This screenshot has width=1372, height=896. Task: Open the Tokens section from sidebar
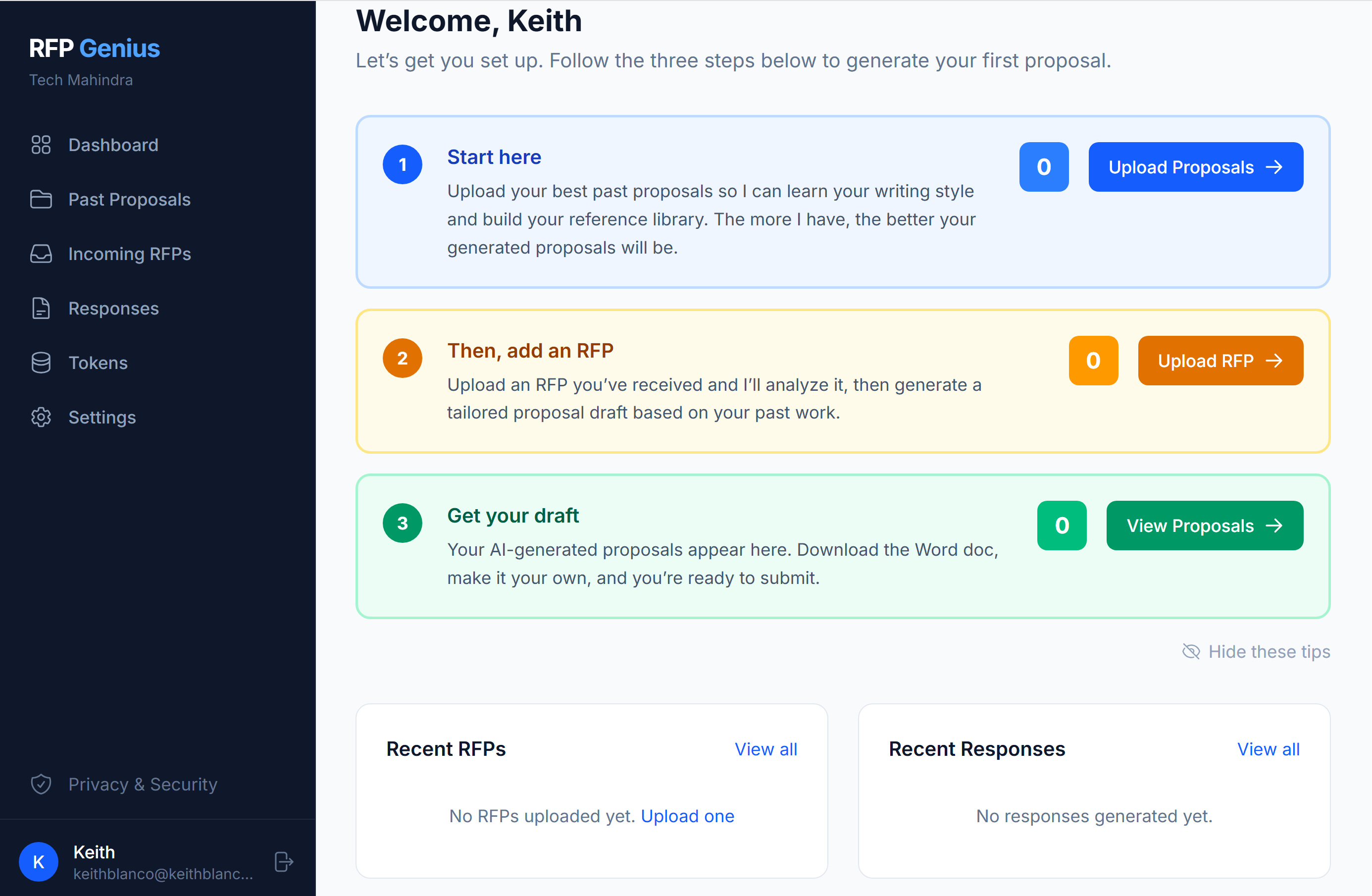(98, 362)
